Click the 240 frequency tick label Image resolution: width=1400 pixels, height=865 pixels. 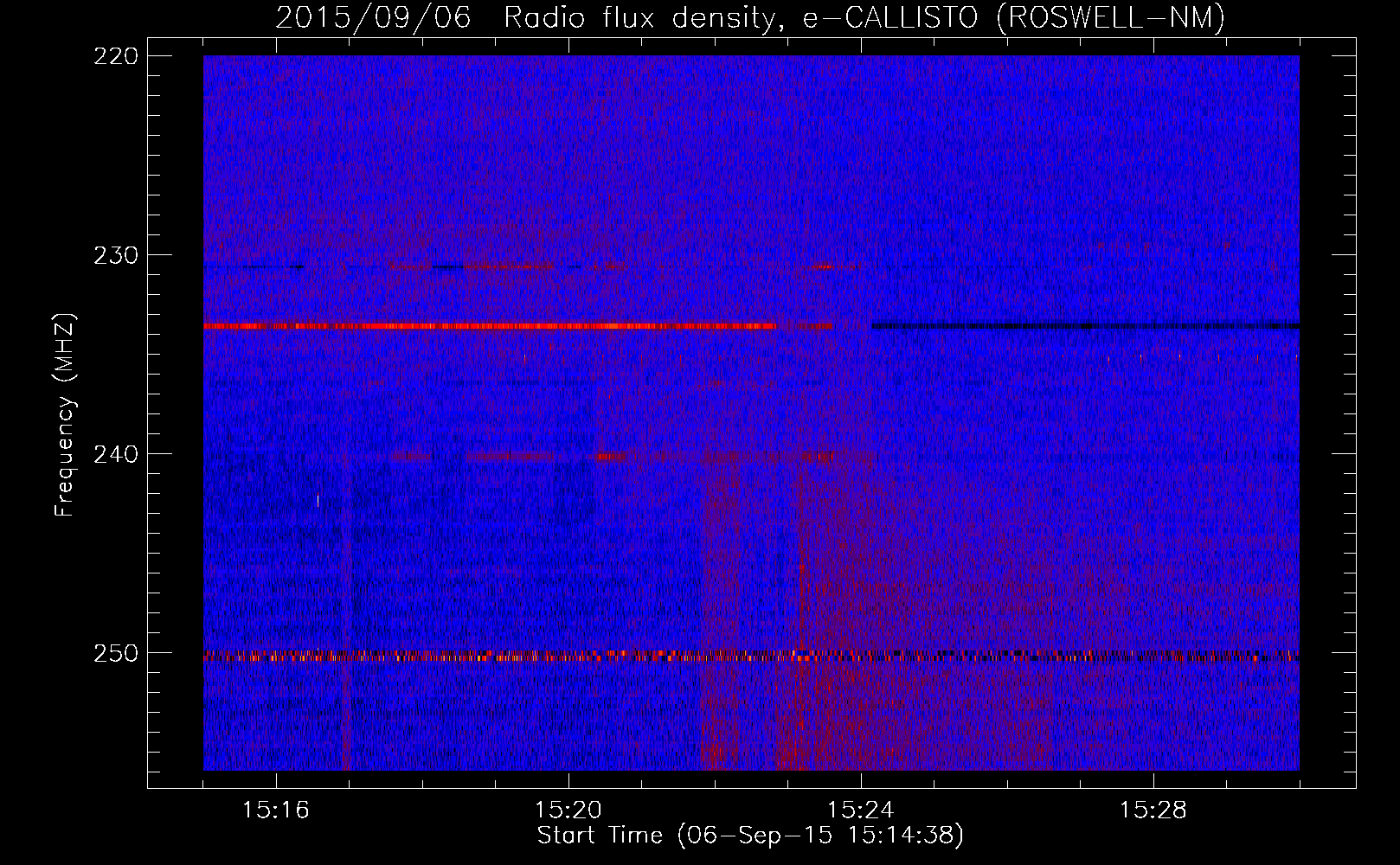click(x=115, y=455)
